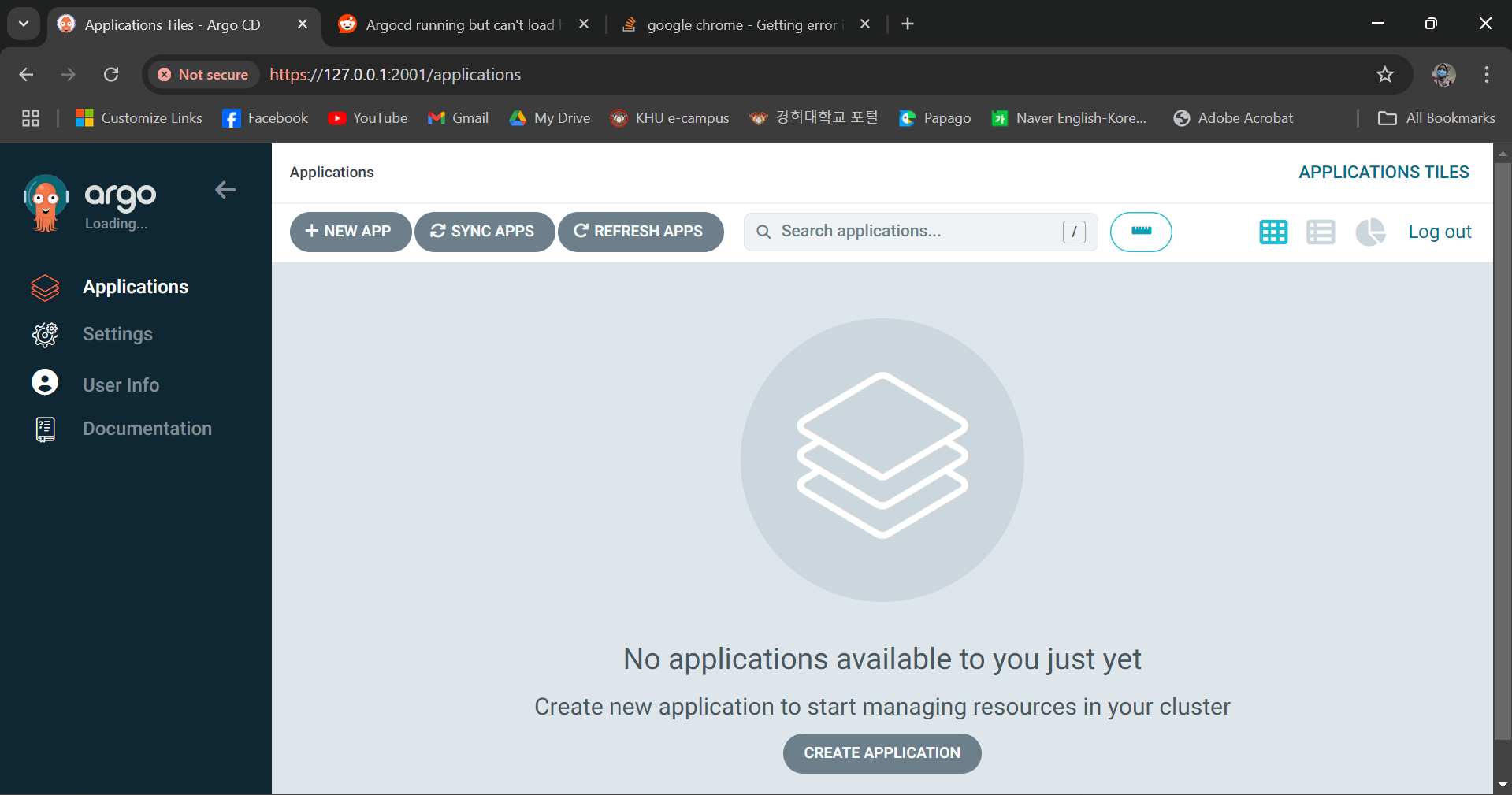1512x795 pixels.
Task: Collapse the Argo sidebar with arrow
Action: pyautogui.click(x=225, y=190)
